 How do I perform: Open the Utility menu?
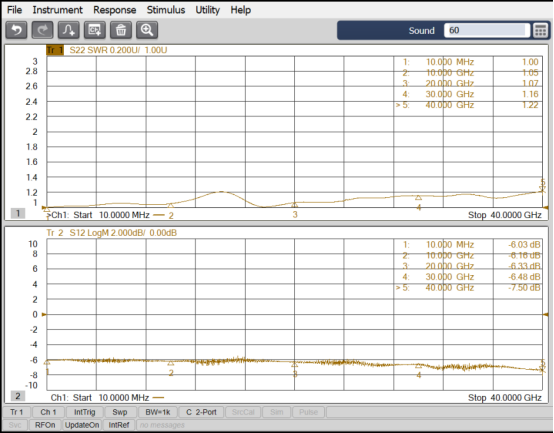tap(208, 10)
